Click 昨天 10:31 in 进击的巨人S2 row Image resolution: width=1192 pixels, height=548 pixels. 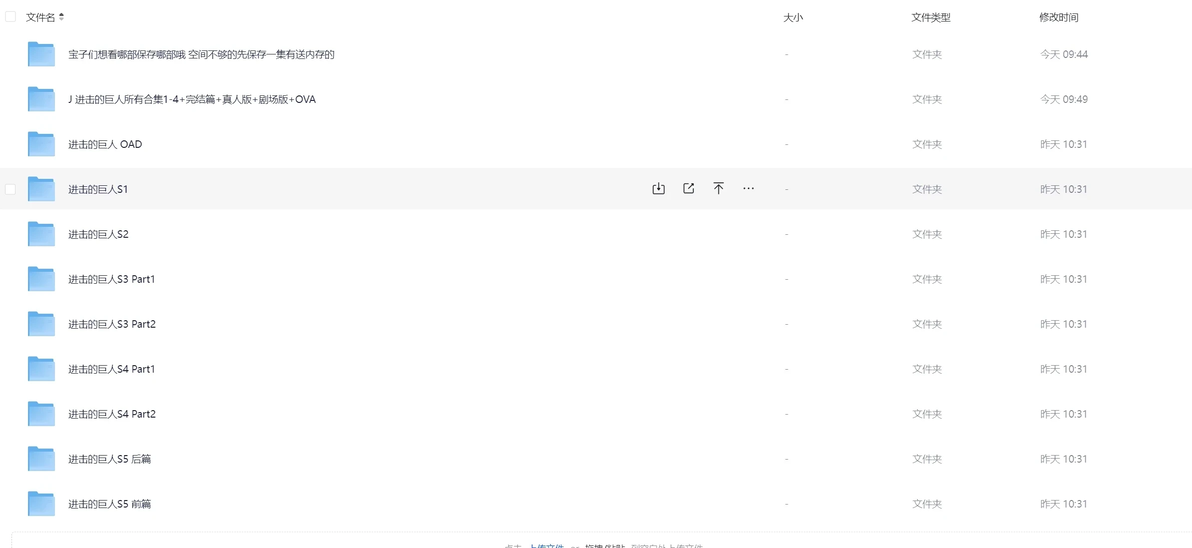click(1064, 234)
